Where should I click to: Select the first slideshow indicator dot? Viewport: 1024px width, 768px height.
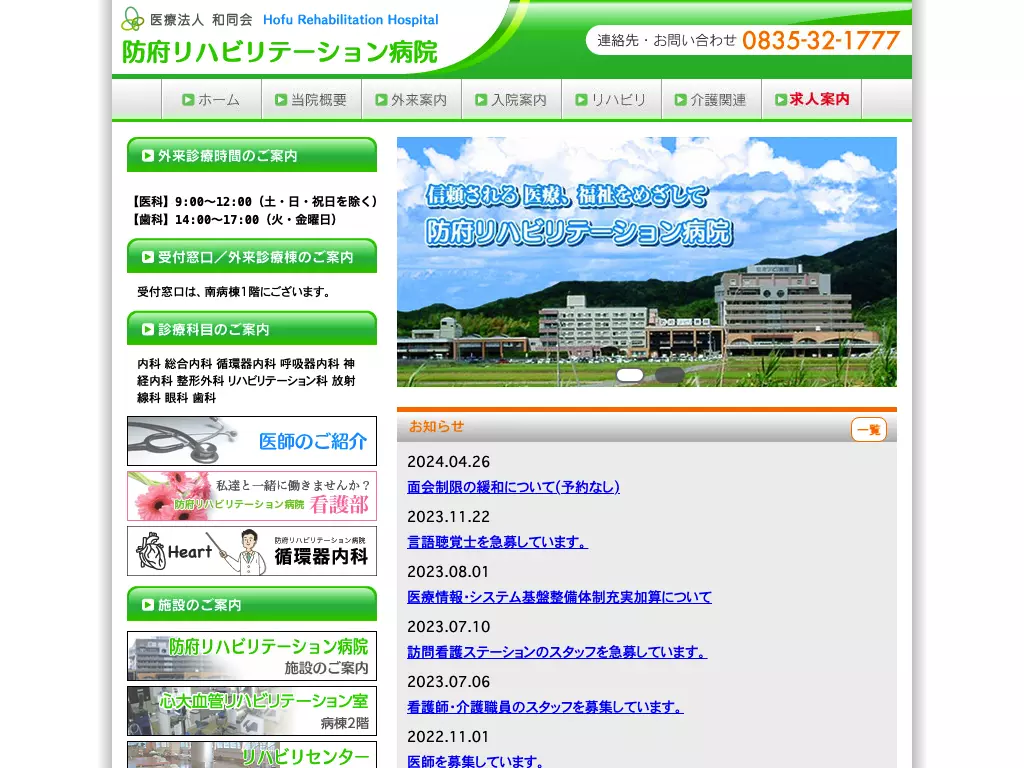pyautogui.click(x=630, y=375)
